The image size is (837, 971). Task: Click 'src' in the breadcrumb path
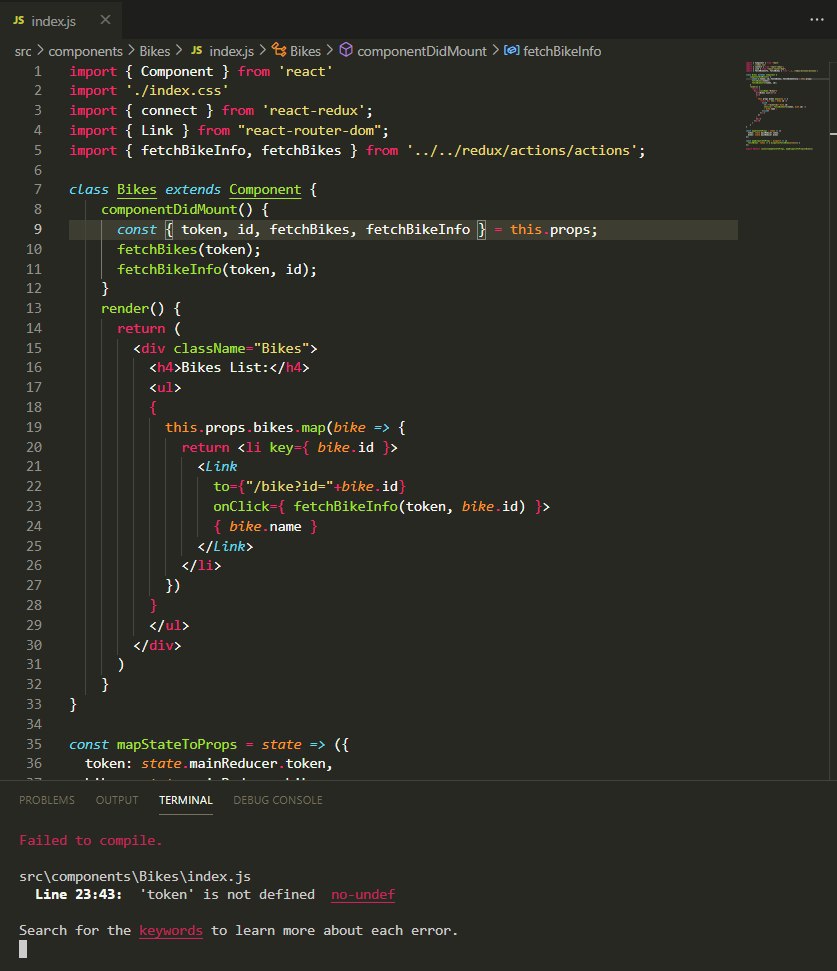23,51
